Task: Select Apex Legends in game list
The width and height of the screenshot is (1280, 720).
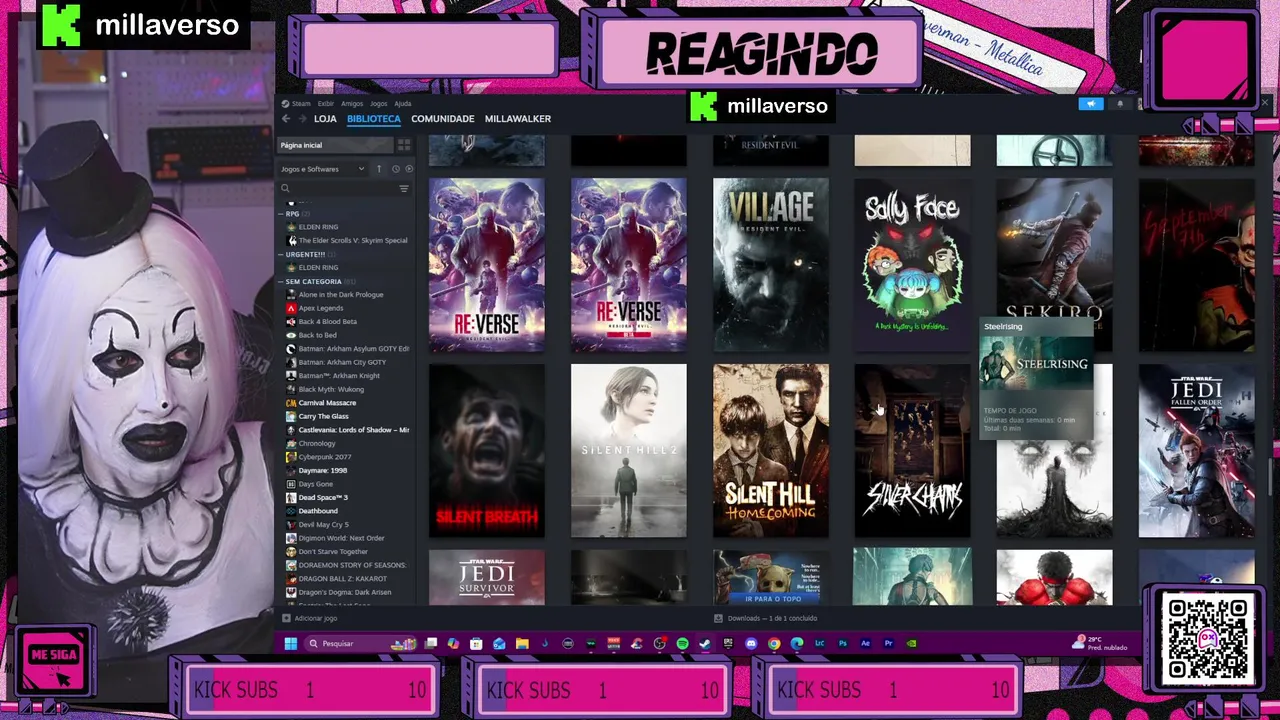Action: point(320,308)
